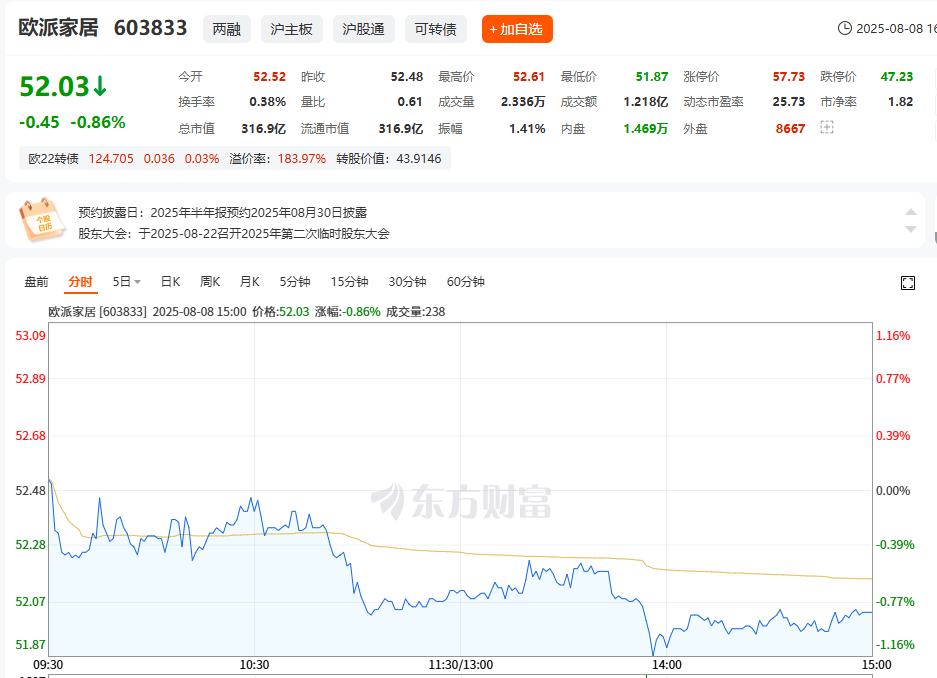Click the 今开 value 52.52
The width and height of the screenshot is (937, 678).
(x=269, y=77)
